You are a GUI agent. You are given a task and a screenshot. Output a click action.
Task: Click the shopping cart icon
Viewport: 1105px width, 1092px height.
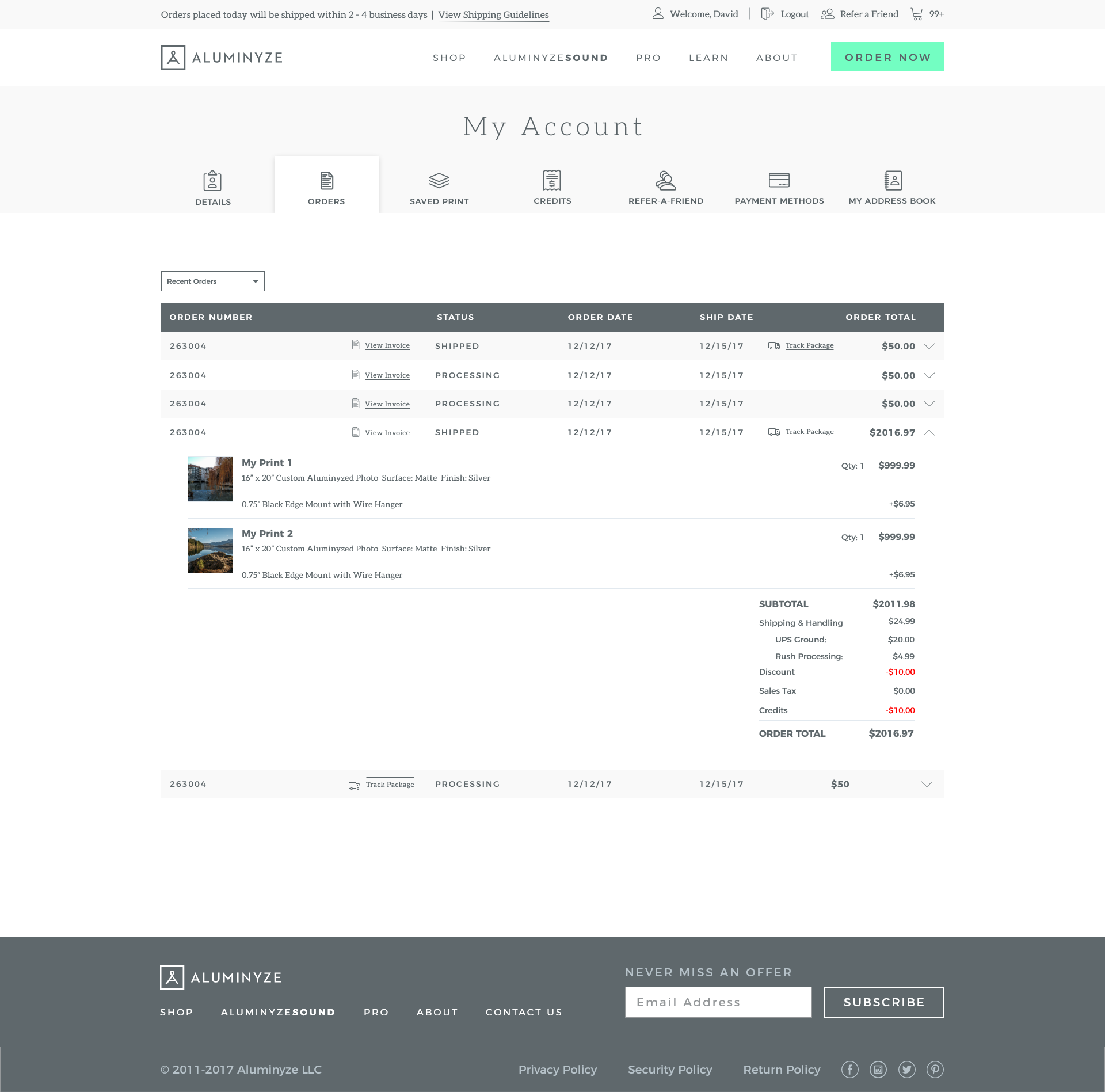tap(917, 14)
